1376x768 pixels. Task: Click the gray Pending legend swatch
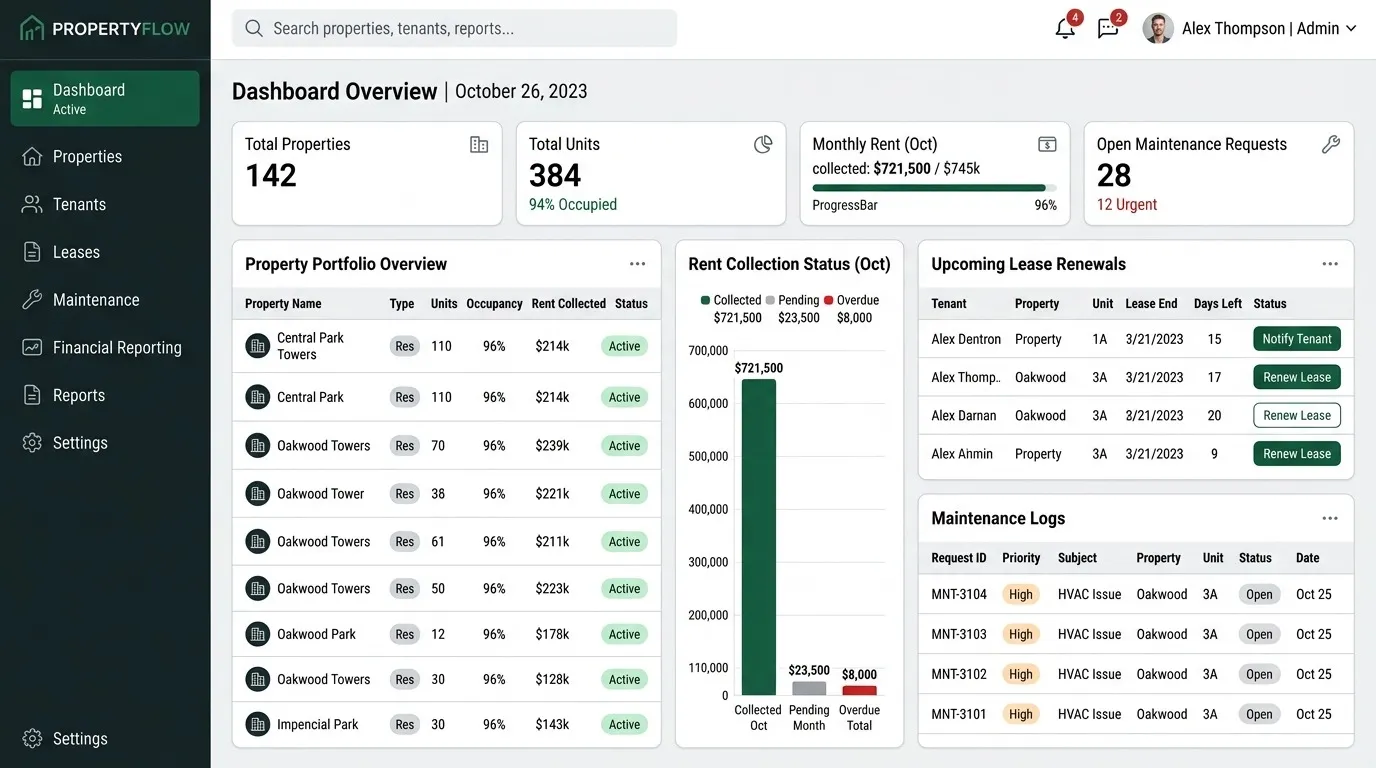(x=770, y=300)
